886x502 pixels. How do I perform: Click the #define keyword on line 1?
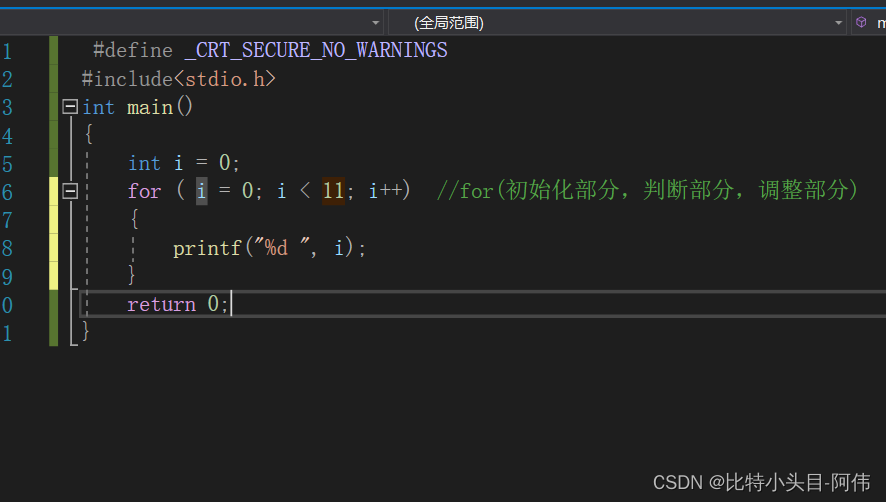133,50
